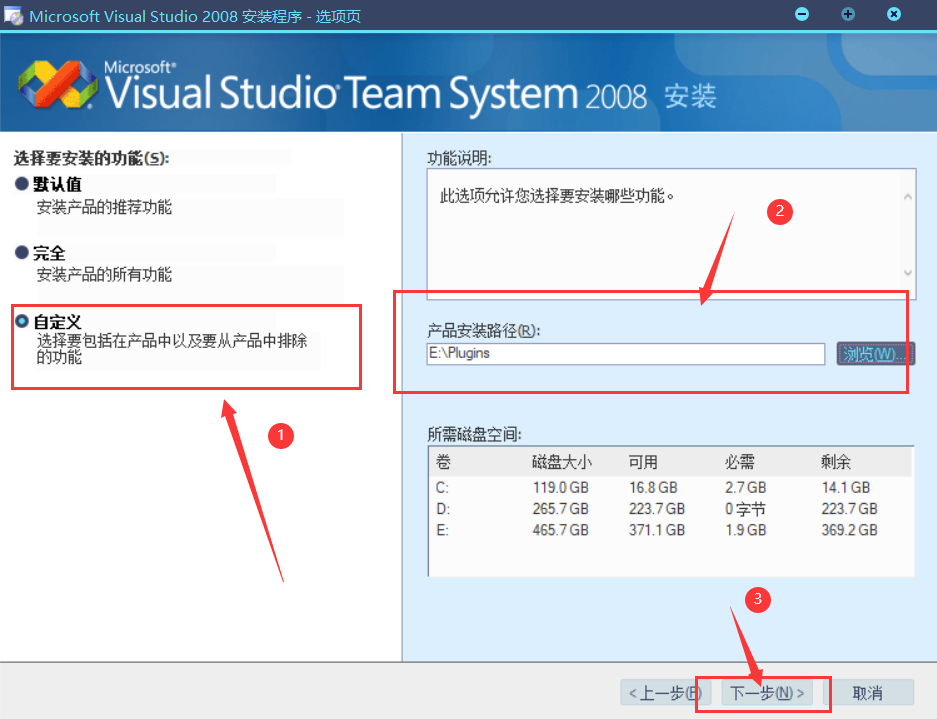Select the 默认值 radio button

(22, 185)
